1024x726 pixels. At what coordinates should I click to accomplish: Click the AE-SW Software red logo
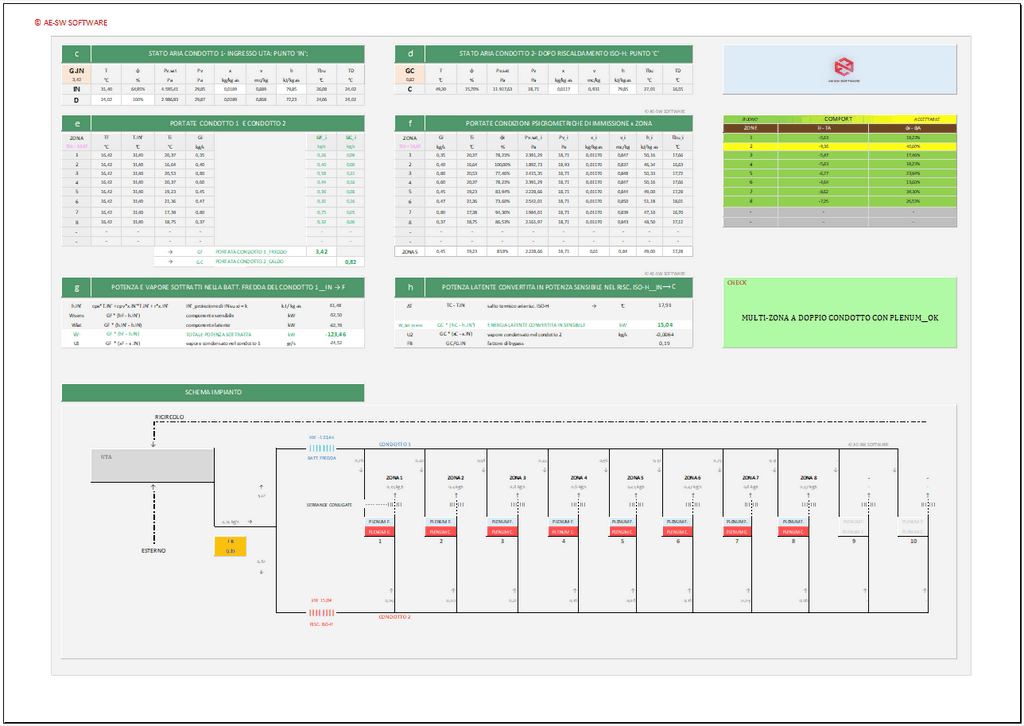pos(845,68)
